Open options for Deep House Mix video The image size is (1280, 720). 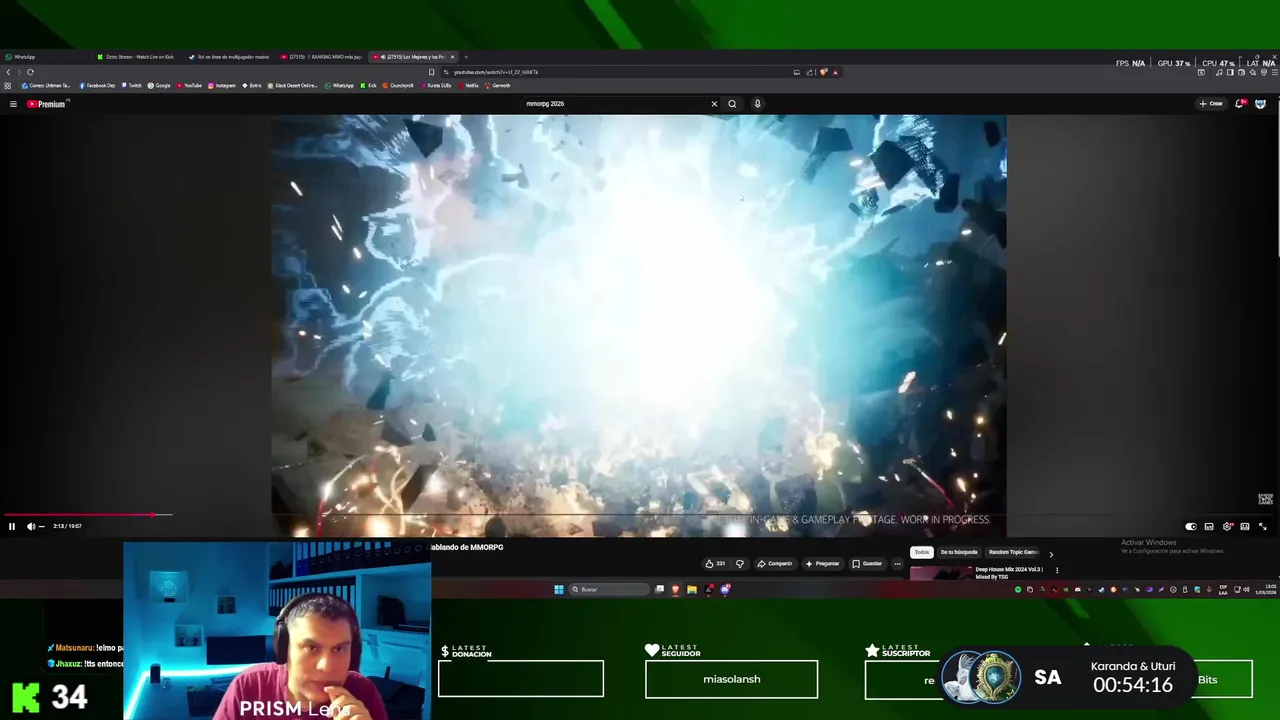[x=1057, y=570]
